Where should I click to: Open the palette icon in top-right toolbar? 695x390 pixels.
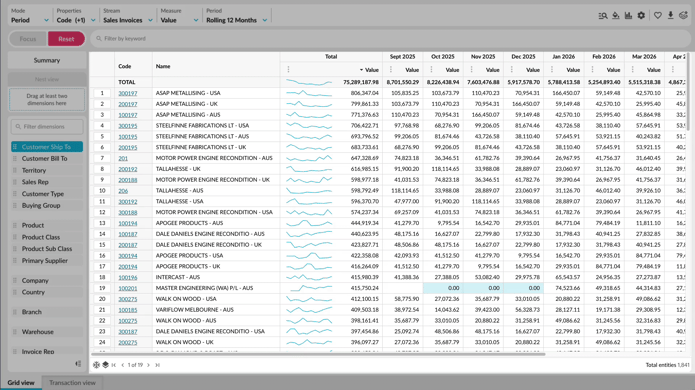coord(683,16)
